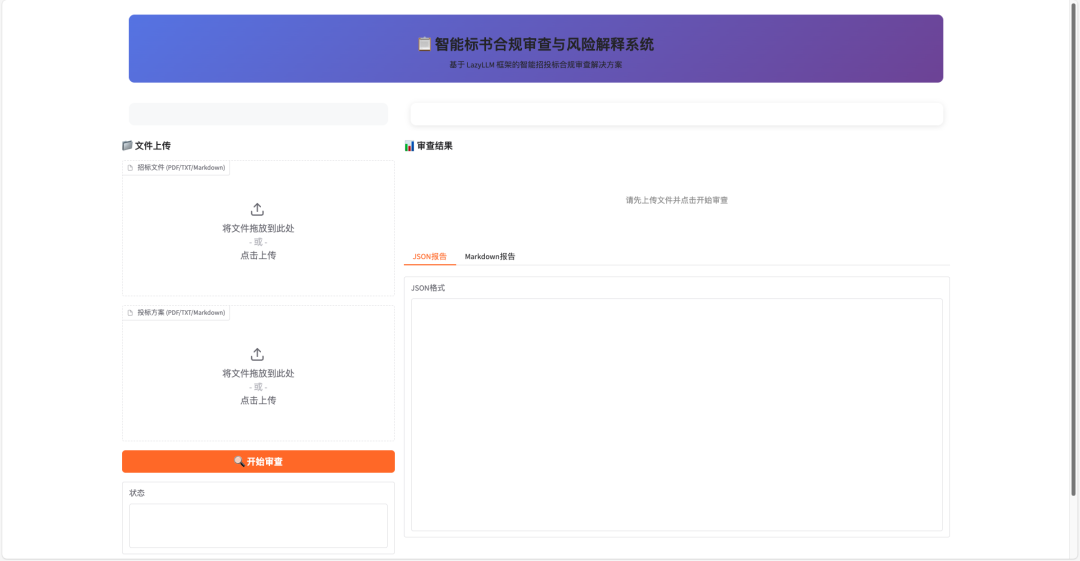Viewport: 1080px width, 561px height.
Task: Switch to the JSON报告 tab
Action: (x=430, y=256)
